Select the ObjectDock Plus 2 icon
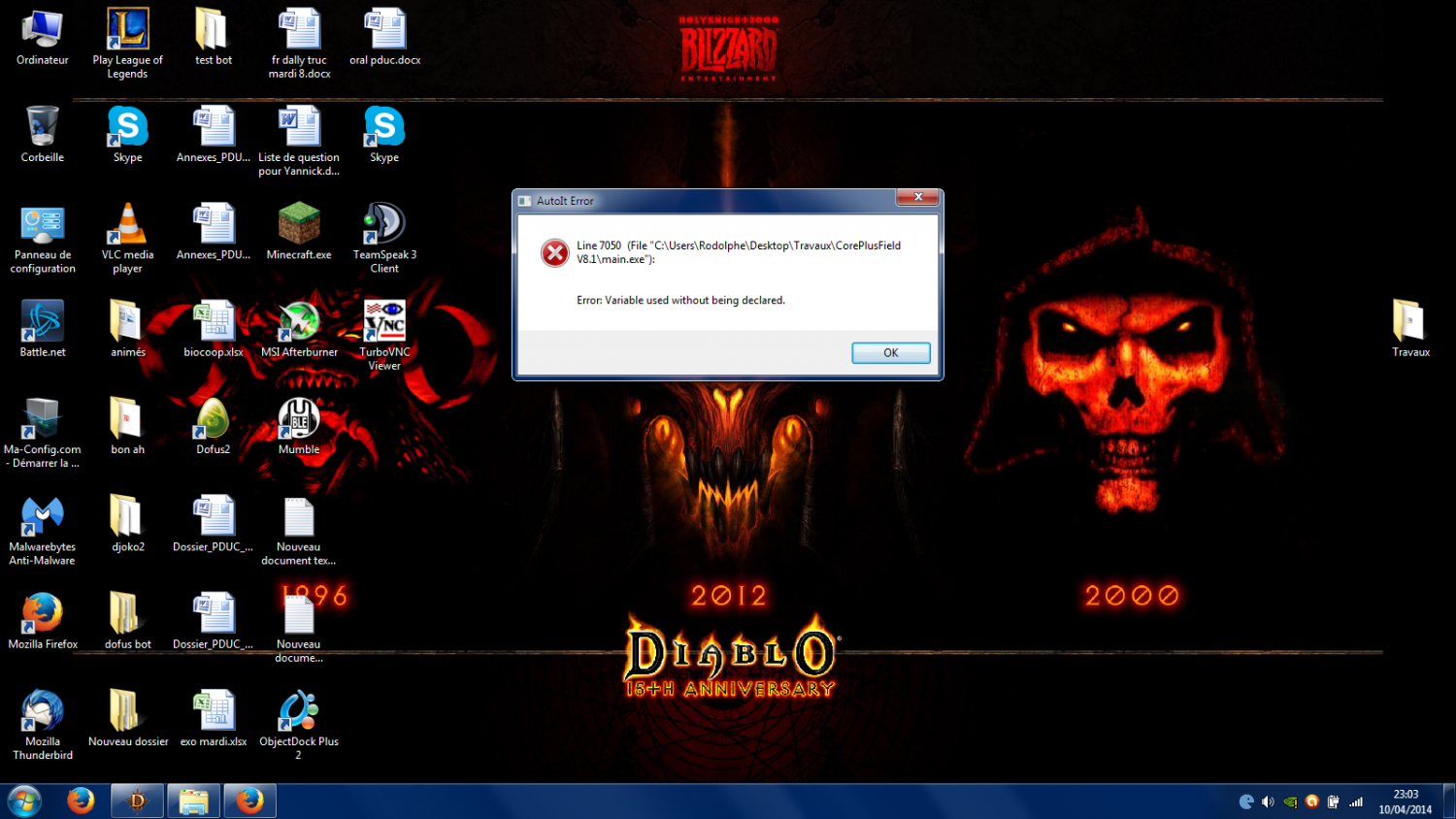 (x=299, y=724)
